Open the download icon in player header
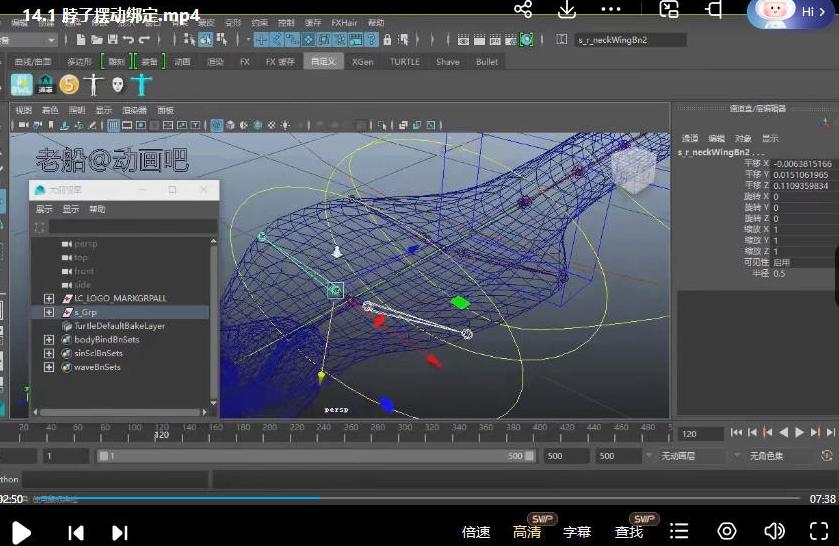Viewport: 839px width, 546px height. pos(567,10)
